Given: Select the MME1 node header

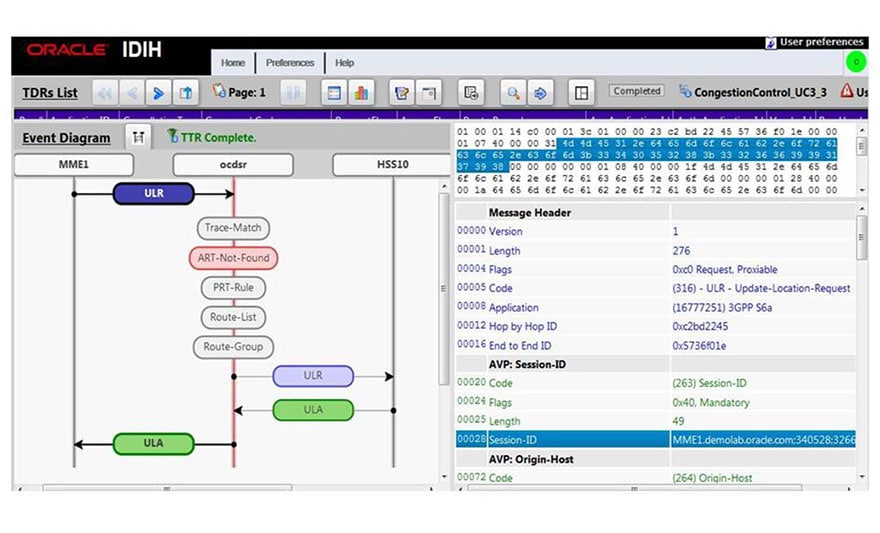Looking at the screenshot, I should (x=74, y=164).
